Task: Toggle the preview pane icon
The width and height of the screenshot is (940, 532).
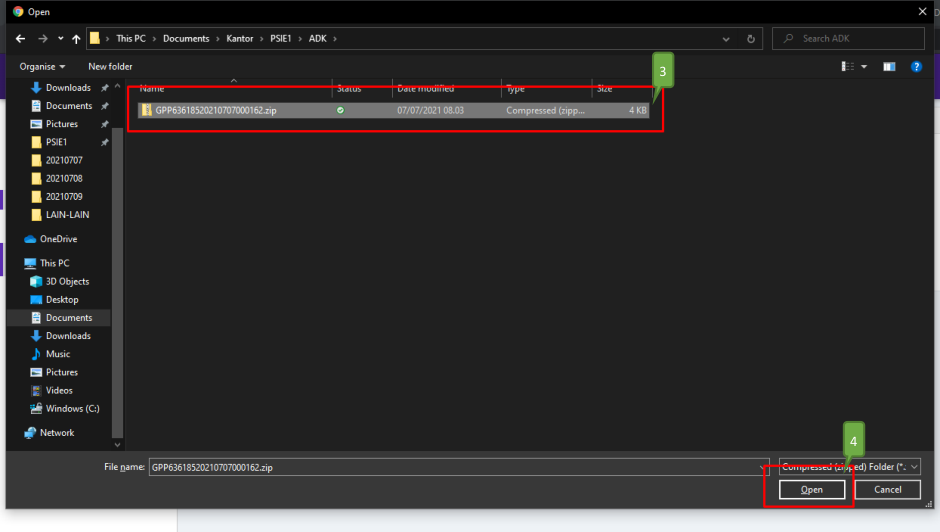Action: tap(889, 67)
